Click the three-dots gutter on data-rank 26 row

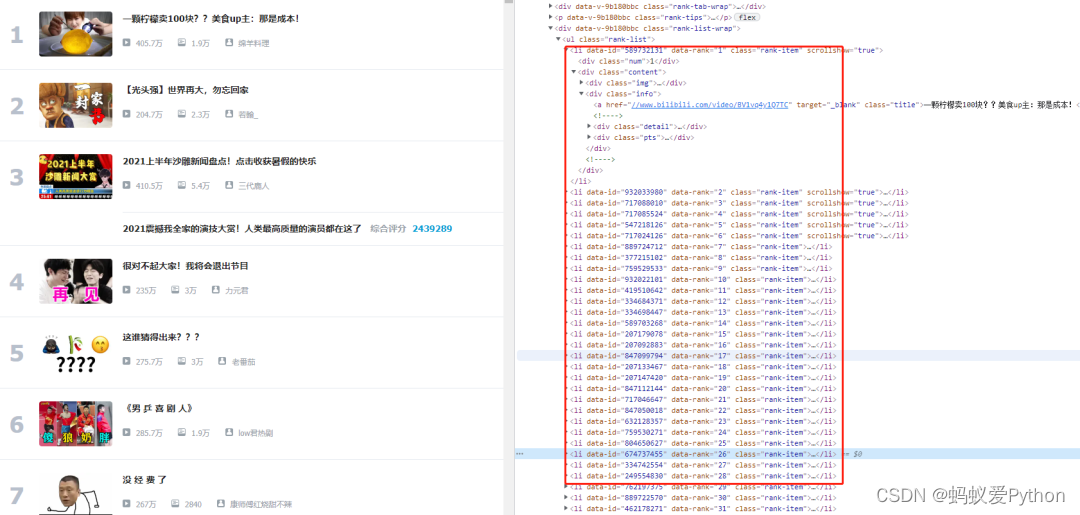521,454
